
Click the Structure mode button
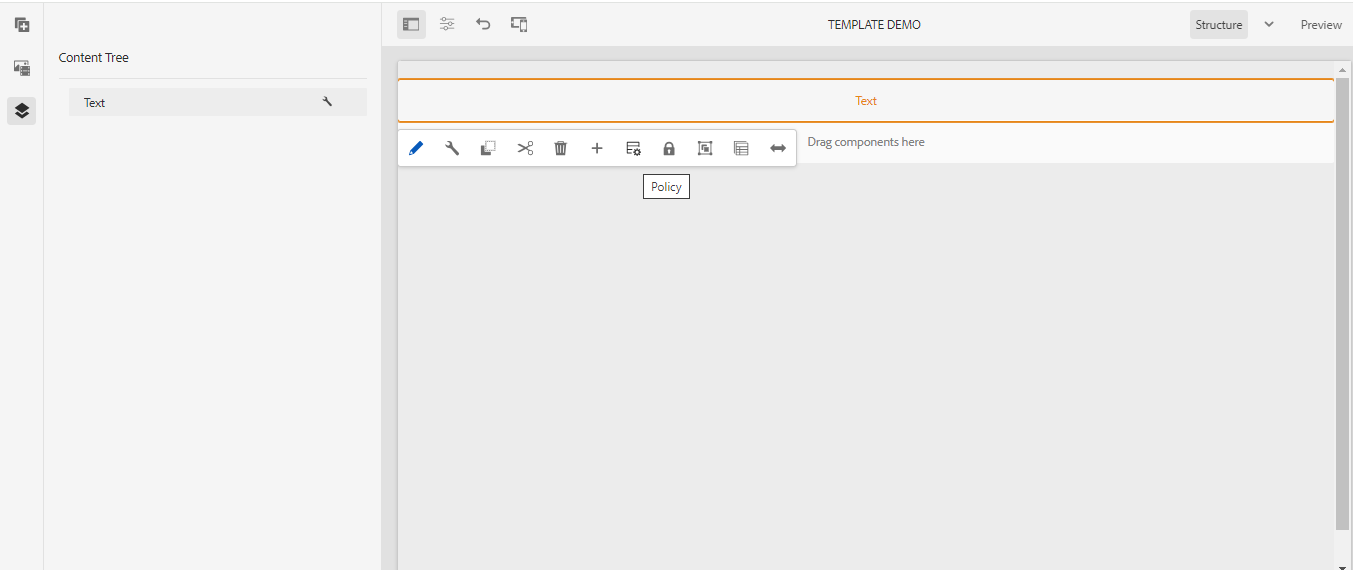1219,25
